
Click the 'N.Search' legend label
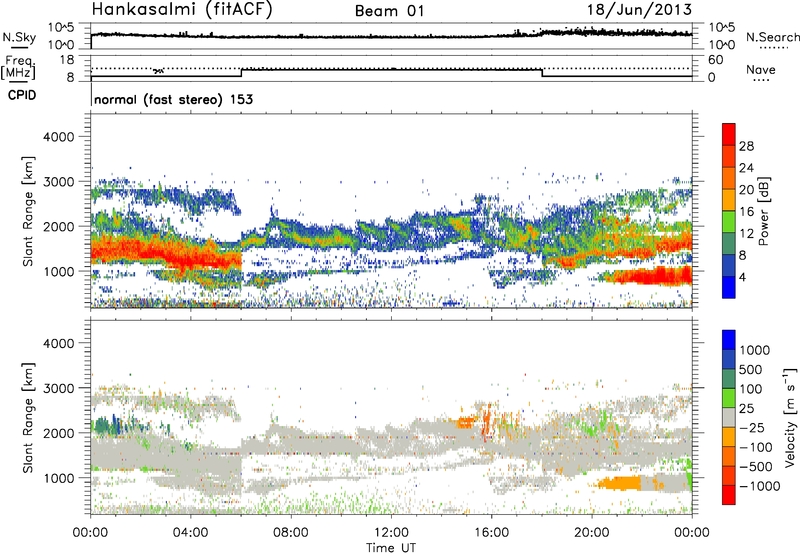coord(772,37)
